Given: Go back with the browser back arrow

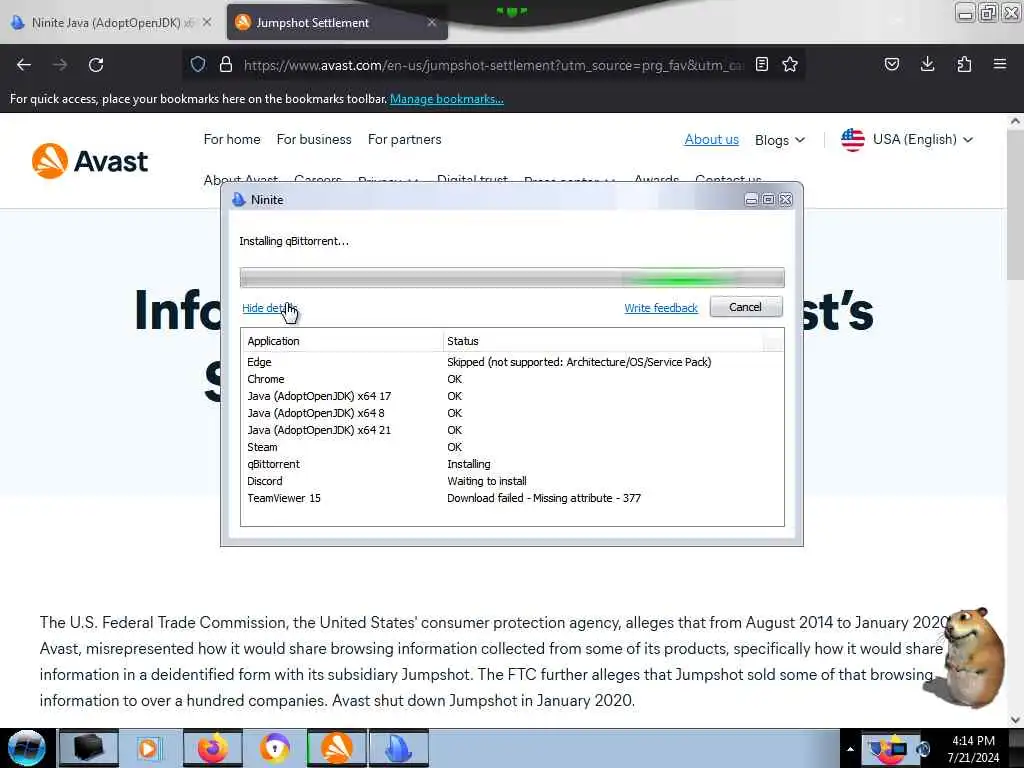Looking at the screenshot, I should coord(24,65).
